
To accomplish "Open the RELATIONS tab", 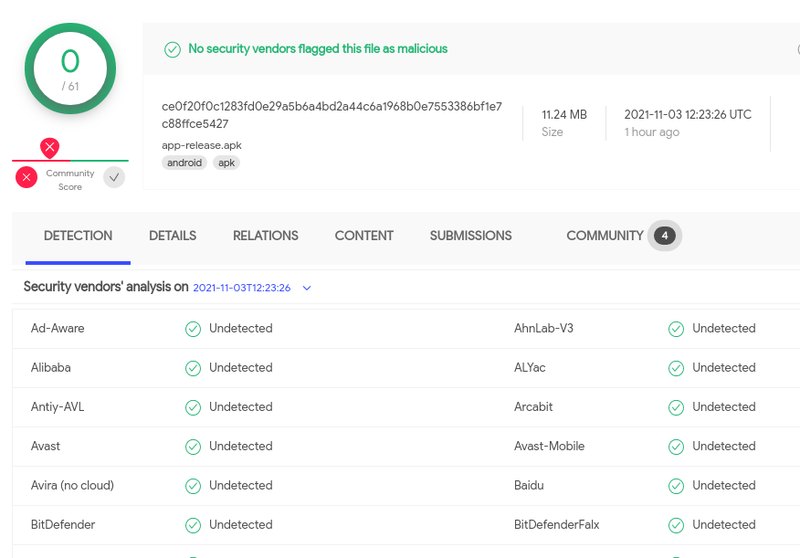I will [265, 236].
